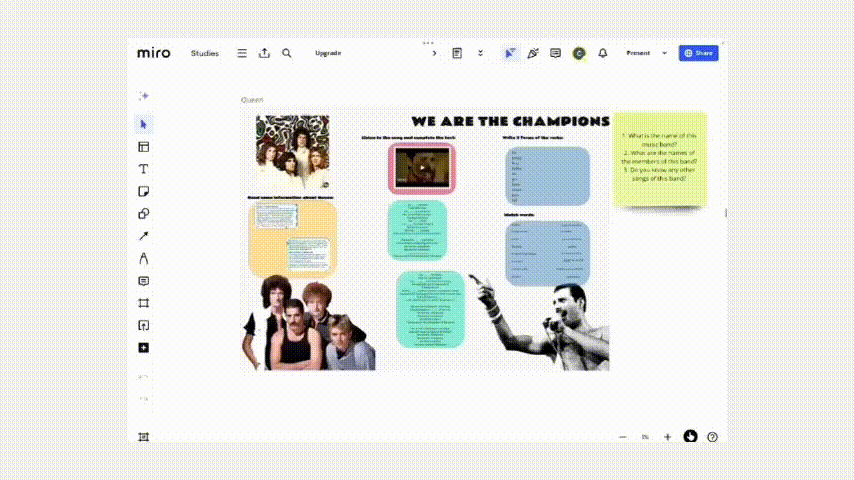Select the Text tool
854x480 pixels.
click(x=144, y=169)
